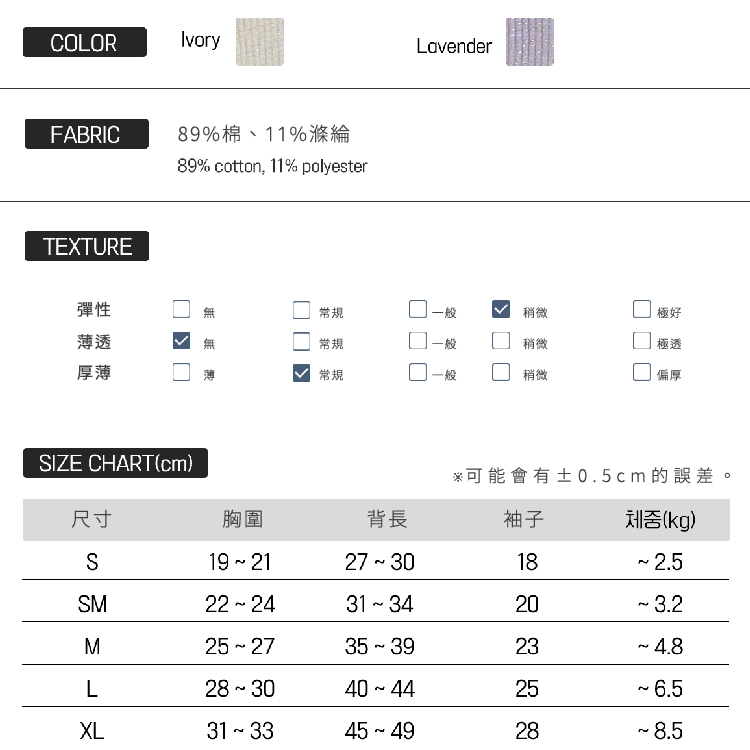Enable the 厚薄 偏厚 checkbox

pos(641,373)
